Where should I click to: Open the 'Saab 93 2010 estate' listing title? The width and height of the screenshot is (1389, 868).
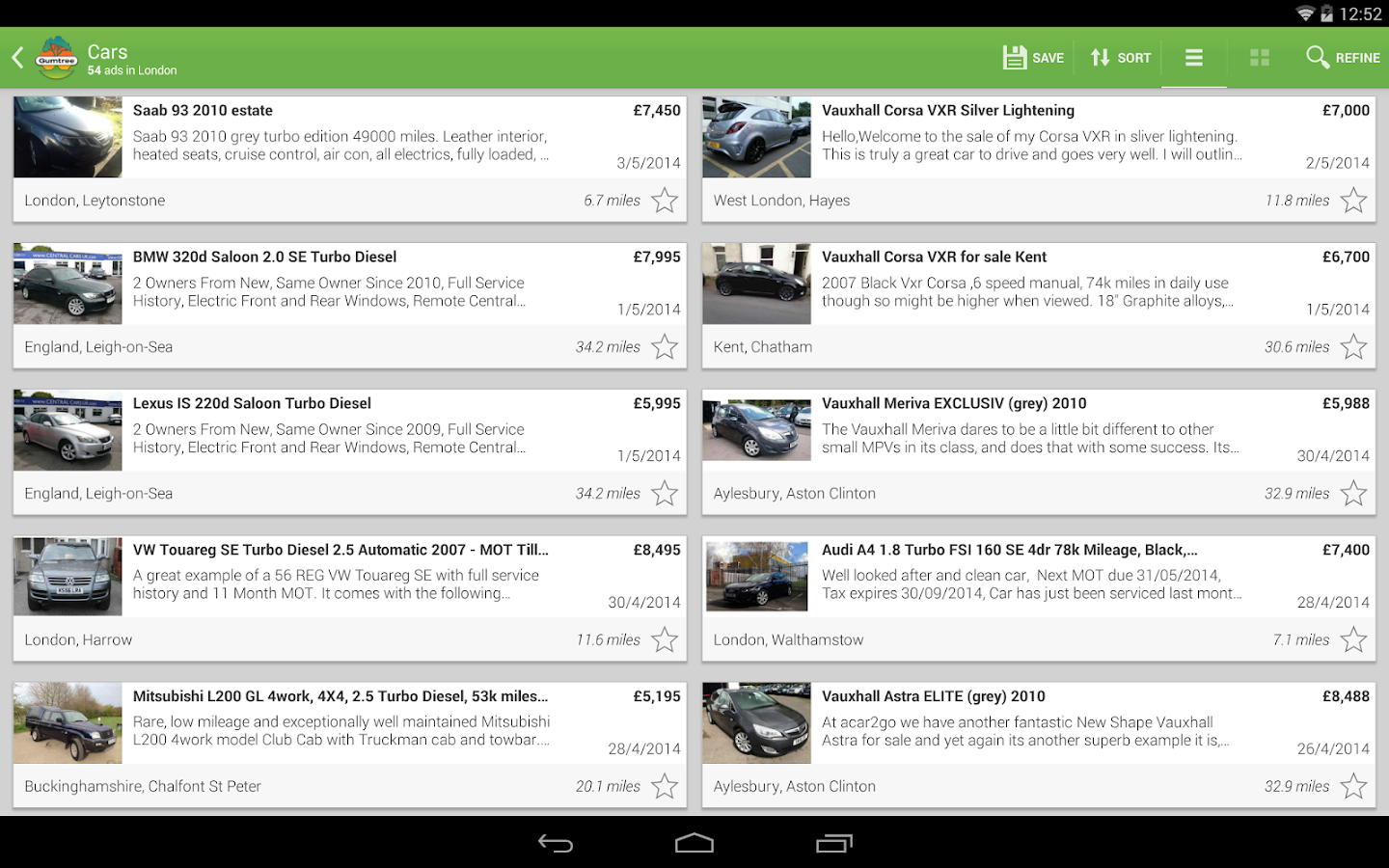tap(203, 111)
